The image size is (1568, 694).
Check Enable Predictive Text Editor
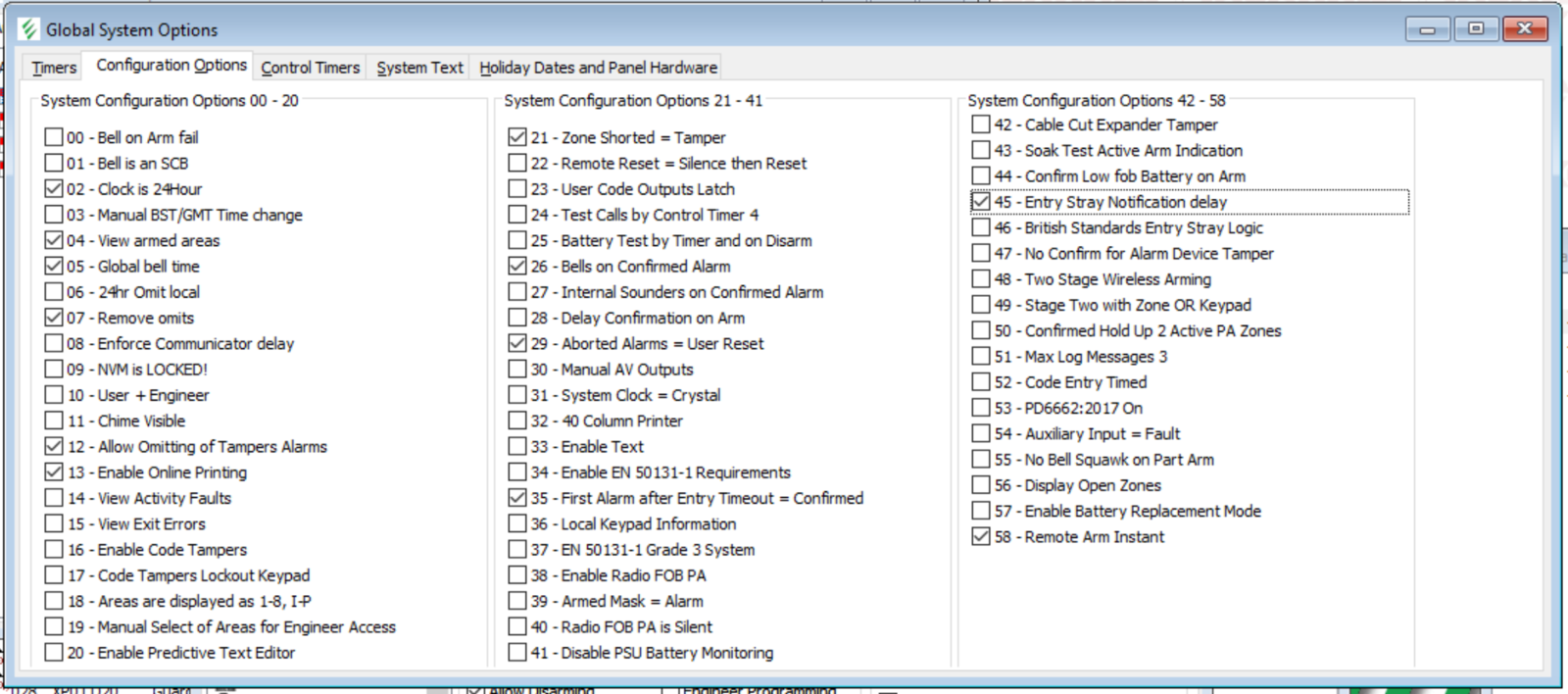pyautogui.click(x=54, y=652)
